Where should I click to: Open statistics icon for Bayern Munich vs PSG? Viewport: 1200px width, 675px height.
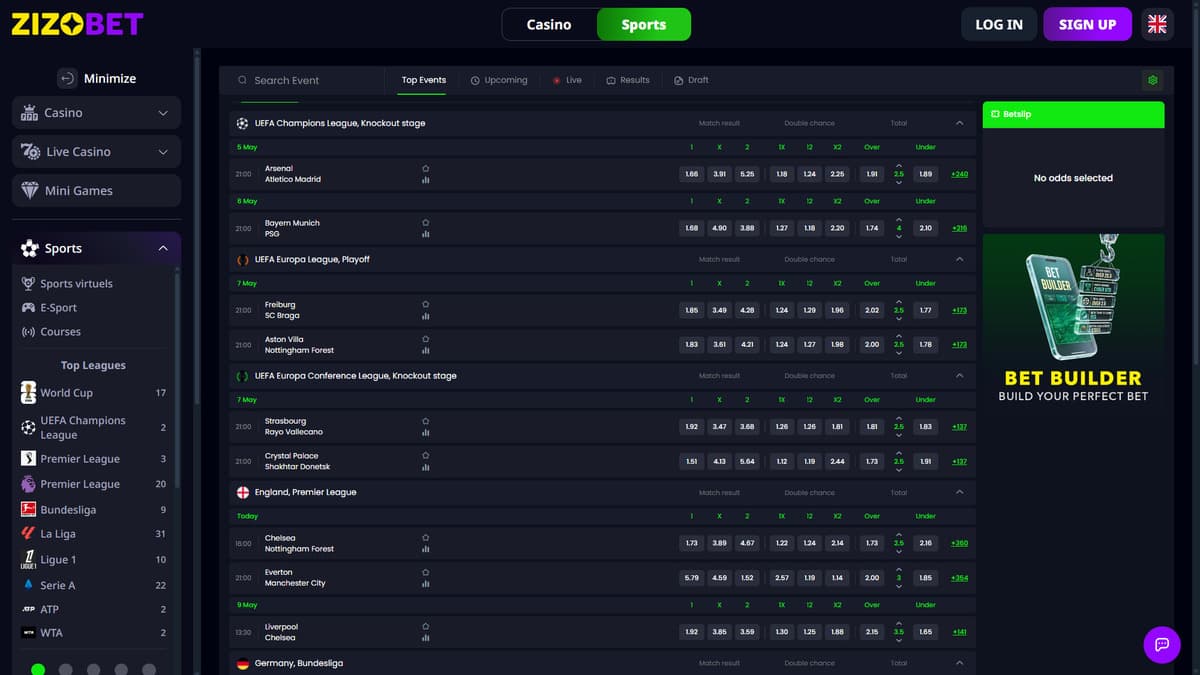pyautogui.click(x=426, y=235)
